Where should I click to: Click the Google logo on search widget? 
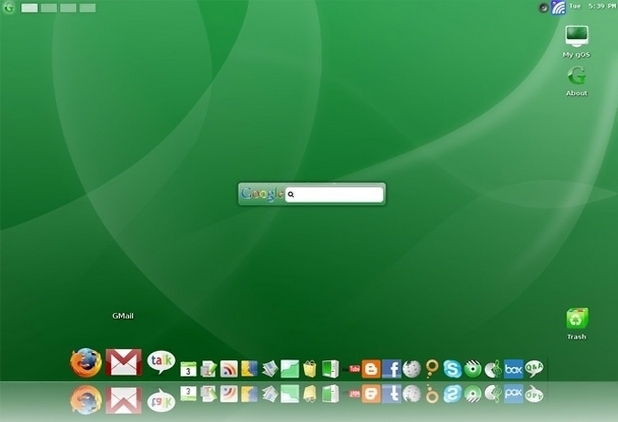(x=262, y=193)
